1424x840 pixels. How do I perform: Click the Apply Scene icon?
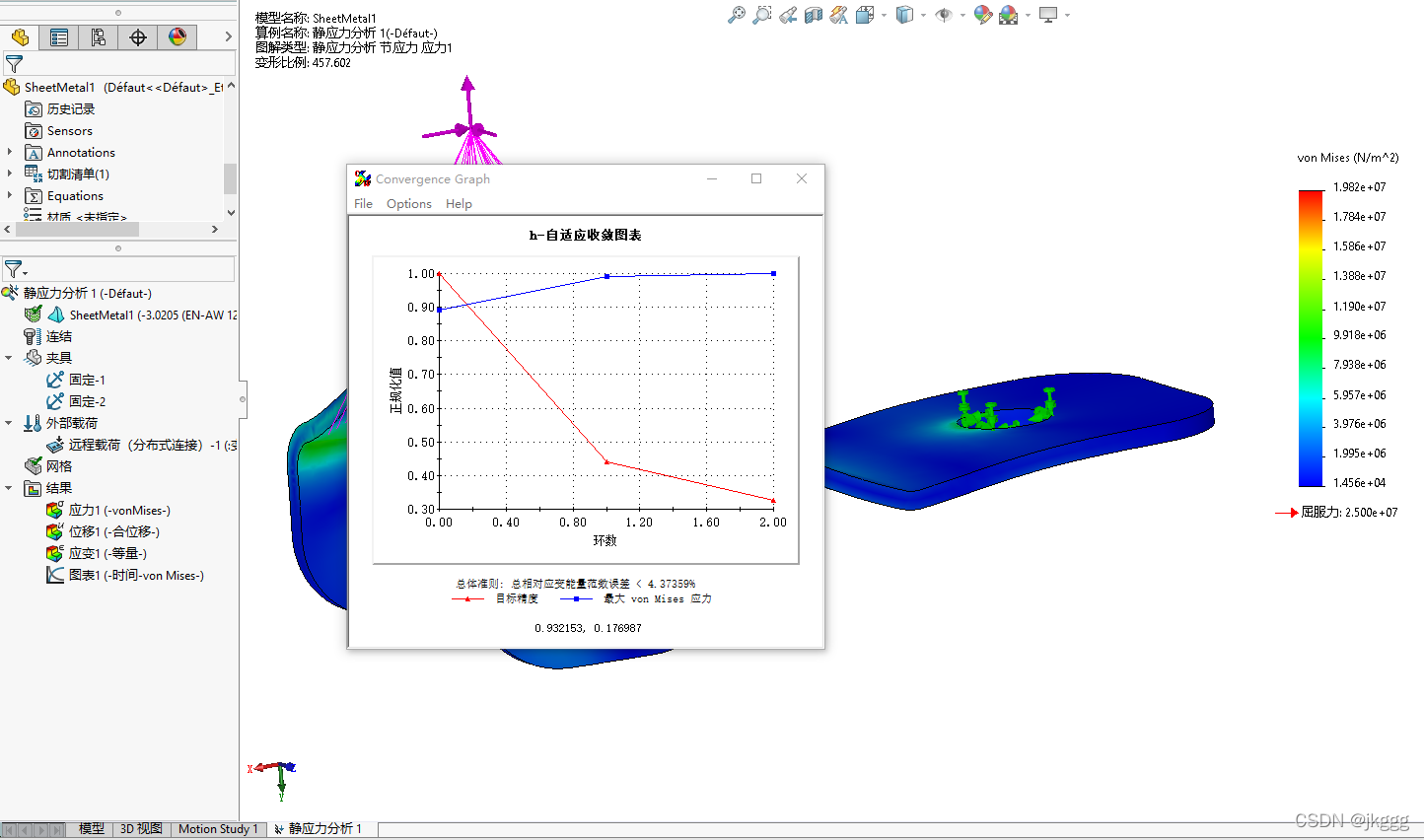point(1008,15)
